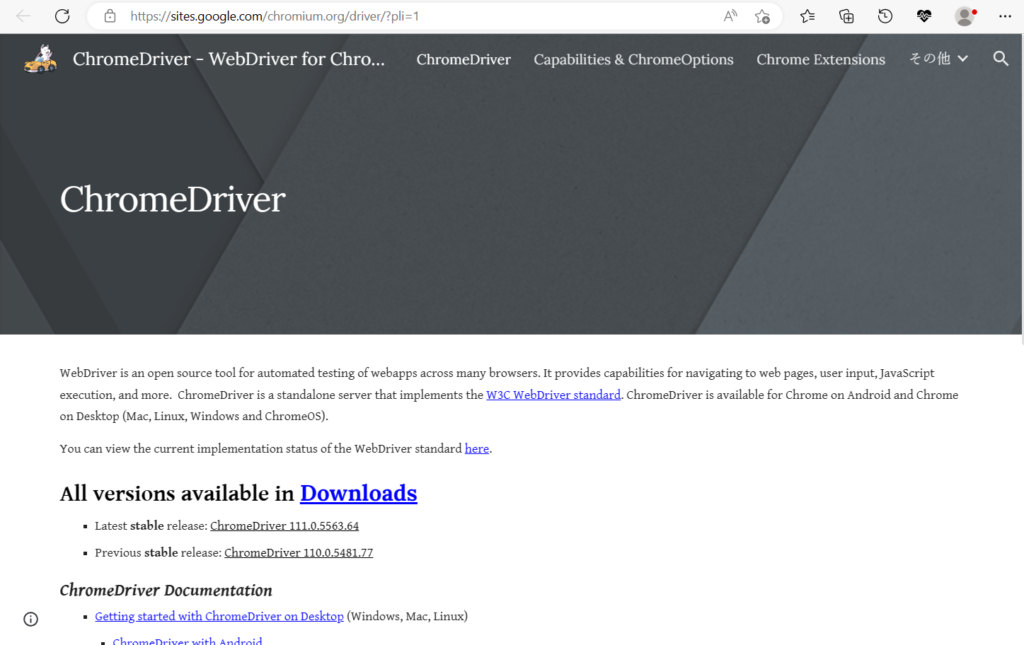Open ChromeDriver 110.0.5481.77 release link
This screenshot has height=645, width=1024.
pos(298,552)
